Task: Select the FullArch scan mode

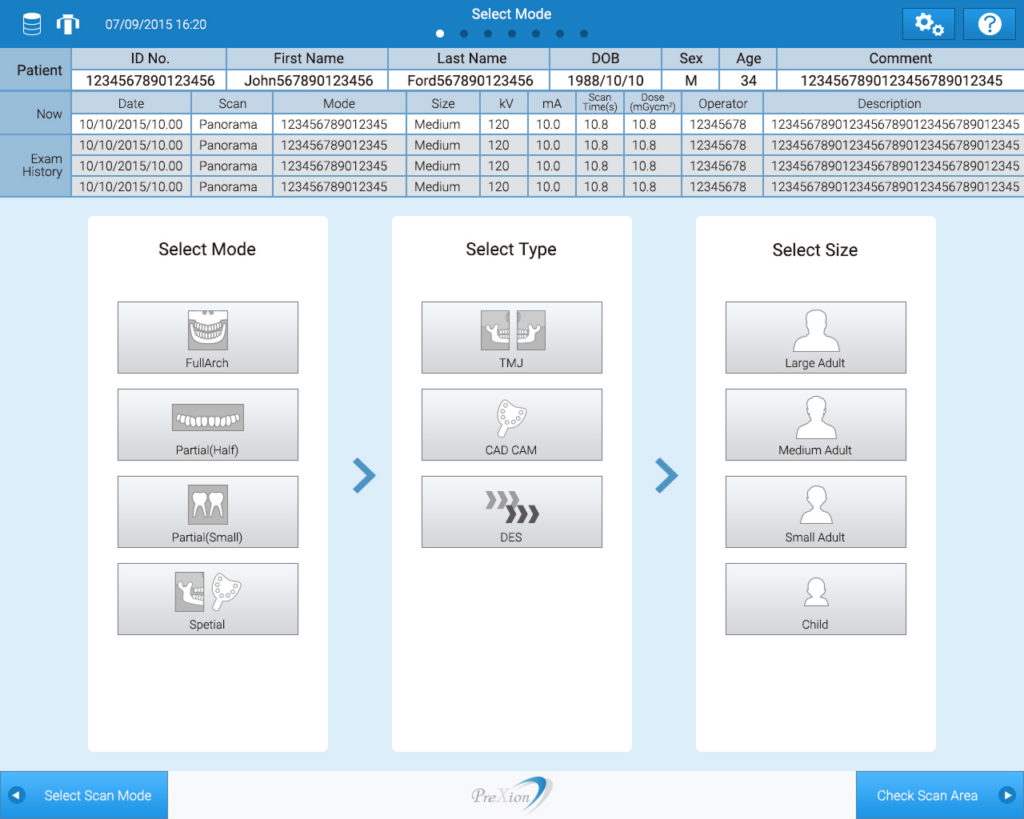Action: coord(207,338)
